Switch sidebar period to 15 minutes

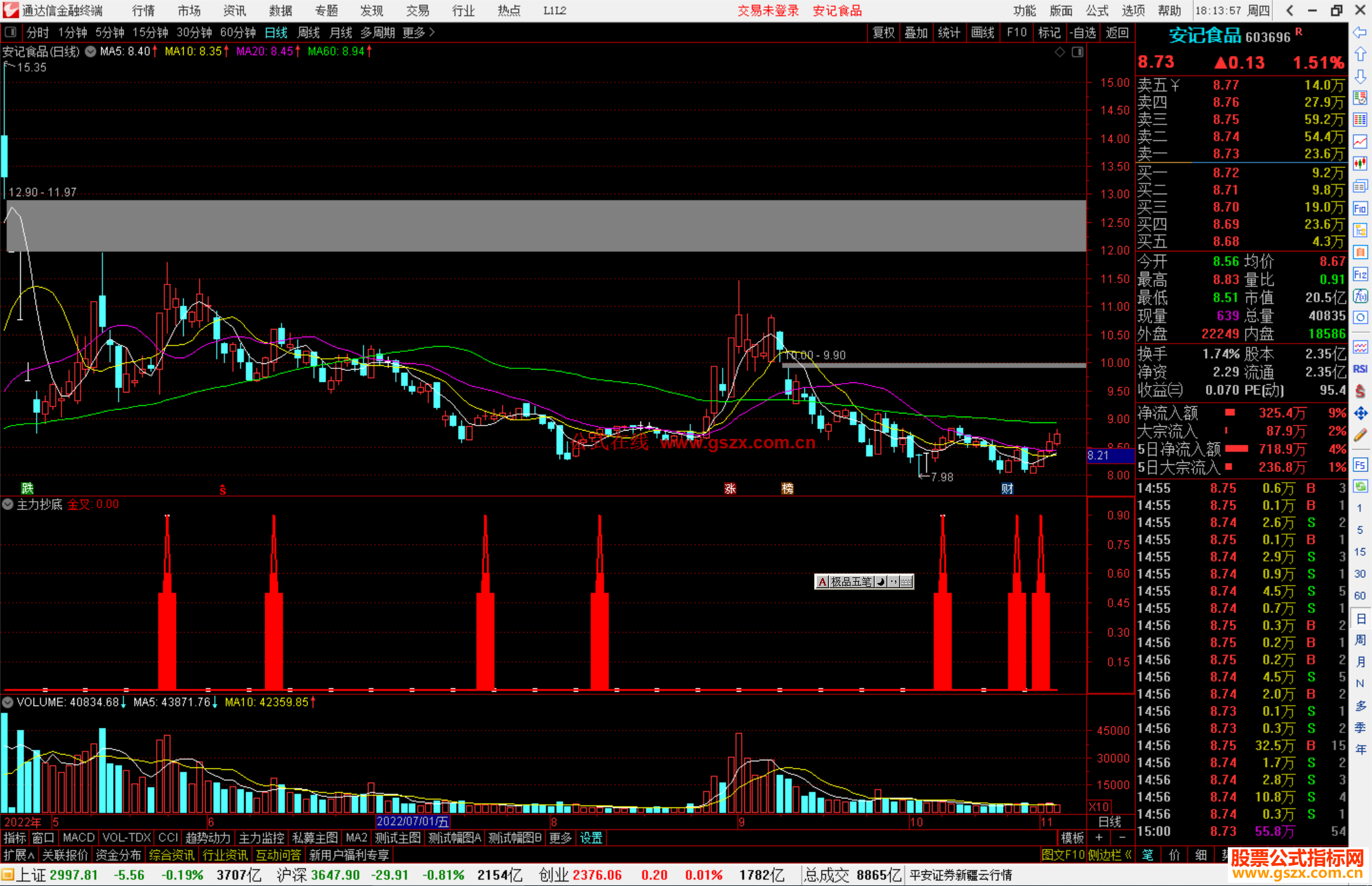click(x=1360, y=552)
